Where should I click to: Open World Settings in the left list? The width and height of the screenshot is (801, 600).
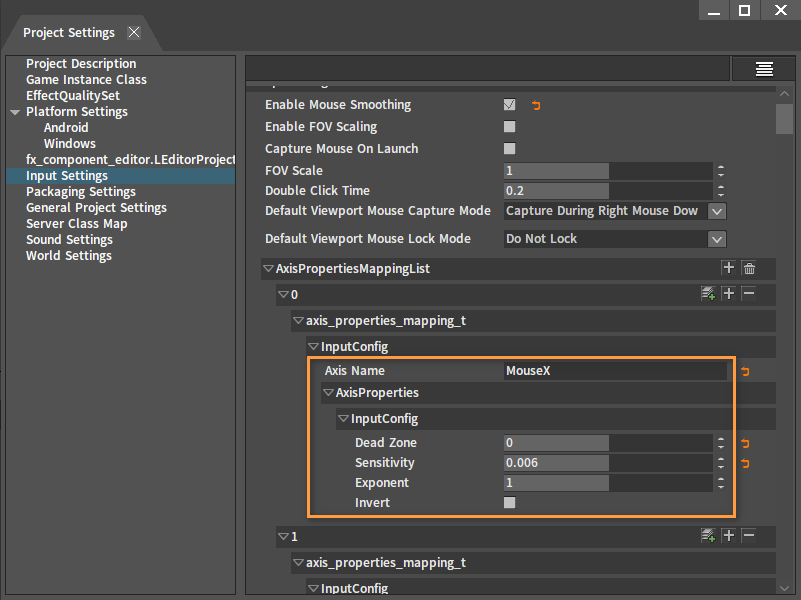point(68,256)
